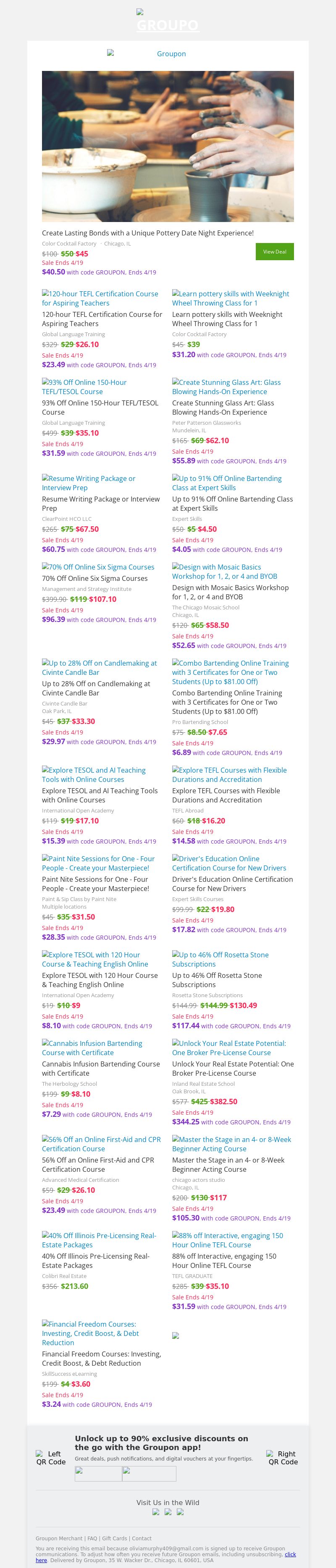Viewport: 336px width, 1568px height.
Task: Open the pottery date night hero image
Action: [168, 146]
